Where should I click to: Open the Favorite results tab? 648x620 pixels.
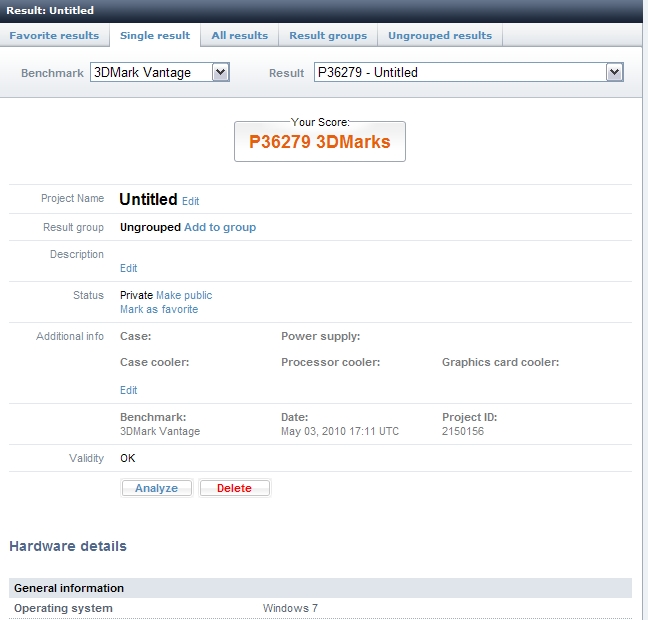(54, 36)
